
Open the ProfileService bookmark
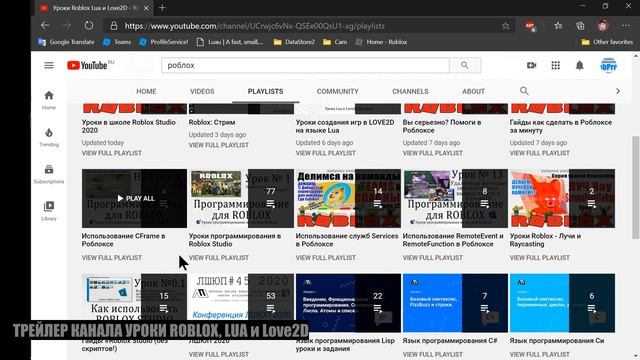[x=163, y=42]
